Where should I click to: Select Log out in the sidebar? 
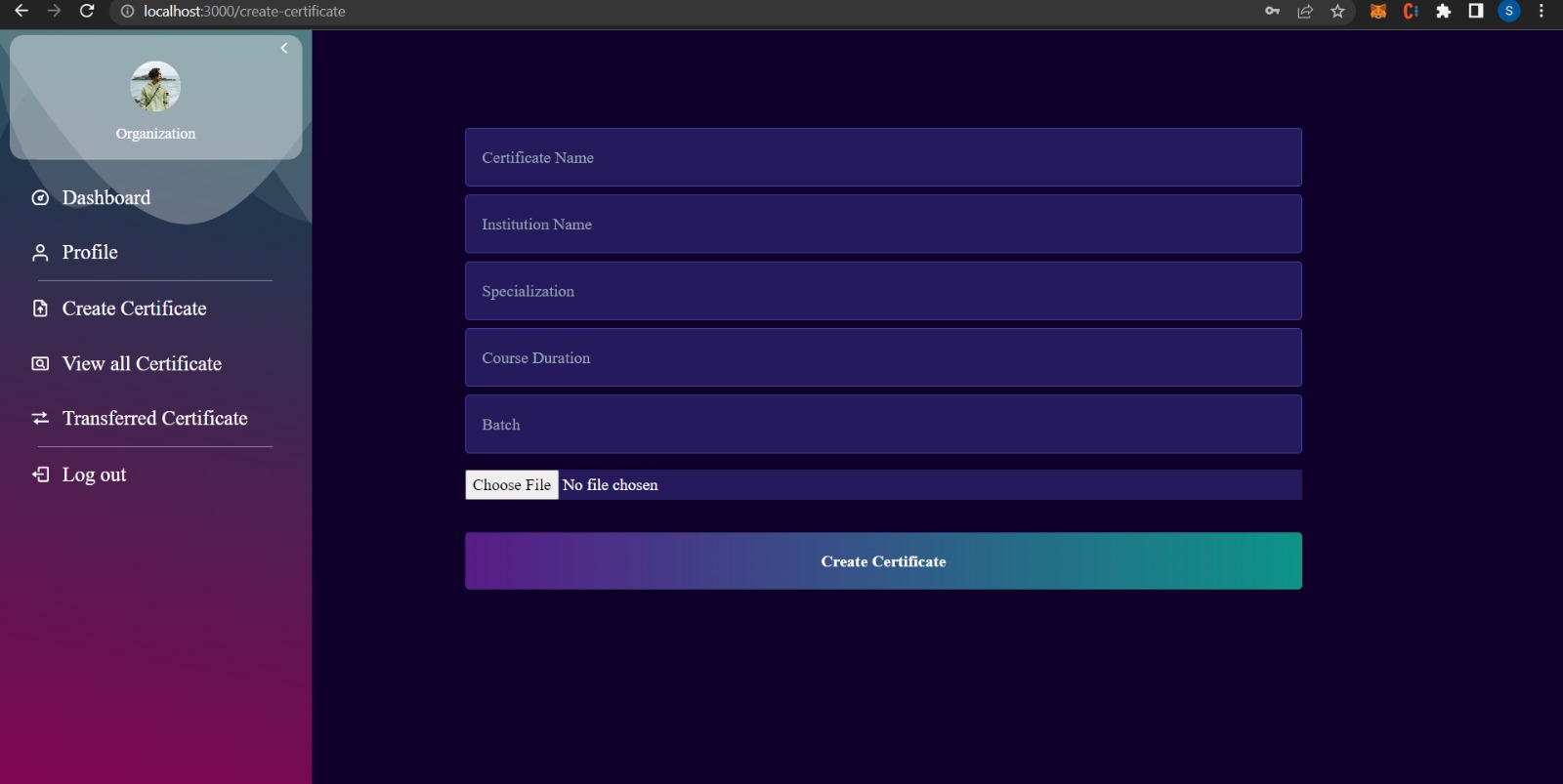click(94, 475)
